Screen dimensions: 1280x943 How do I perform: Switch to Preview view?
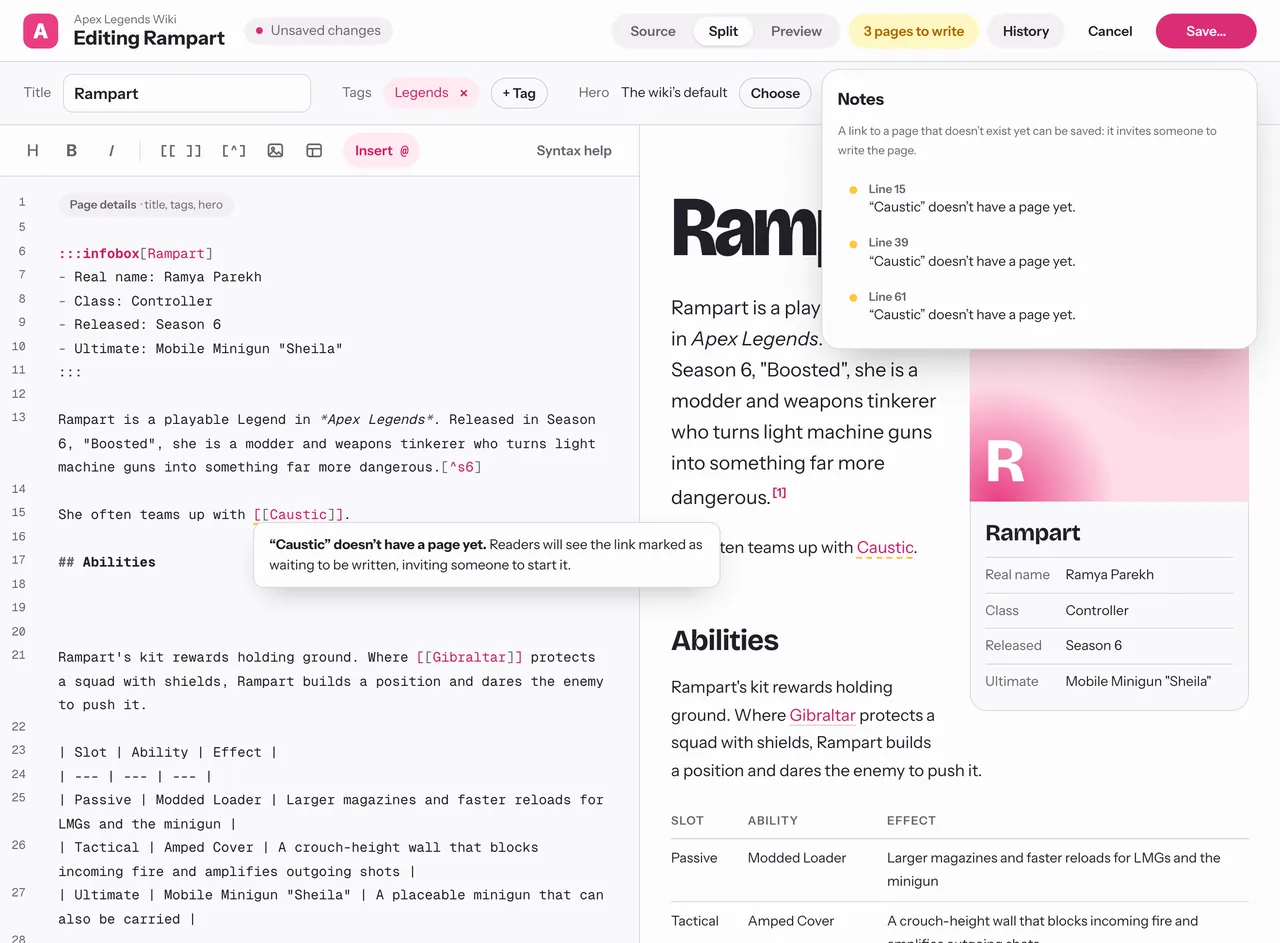pos(796,31)
